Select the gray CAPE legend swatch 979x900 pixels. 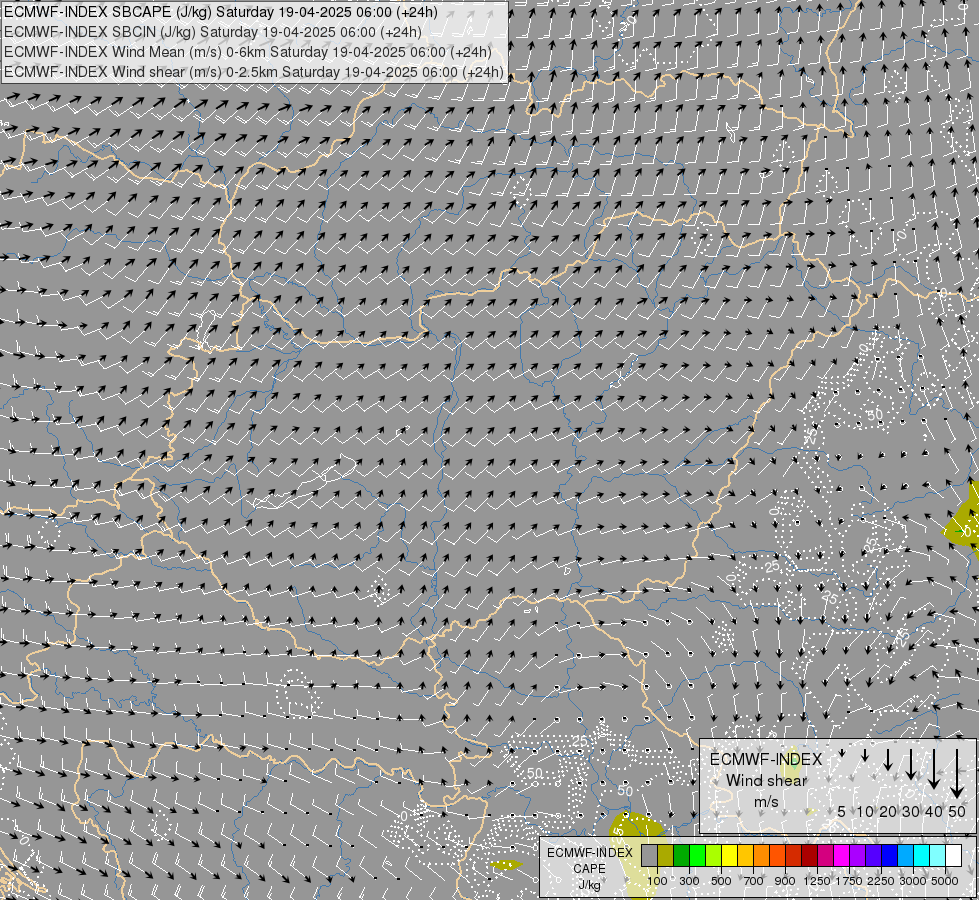point(649,856)
